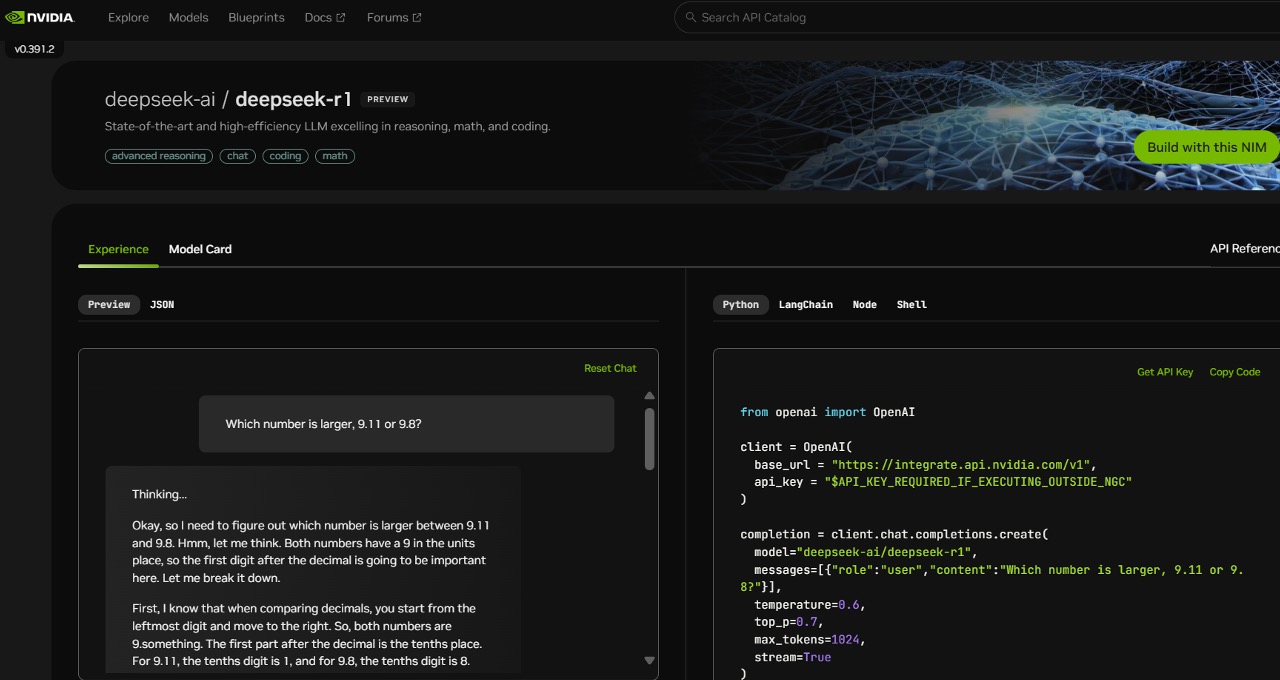Open the Experience tab

pos(118,249)
